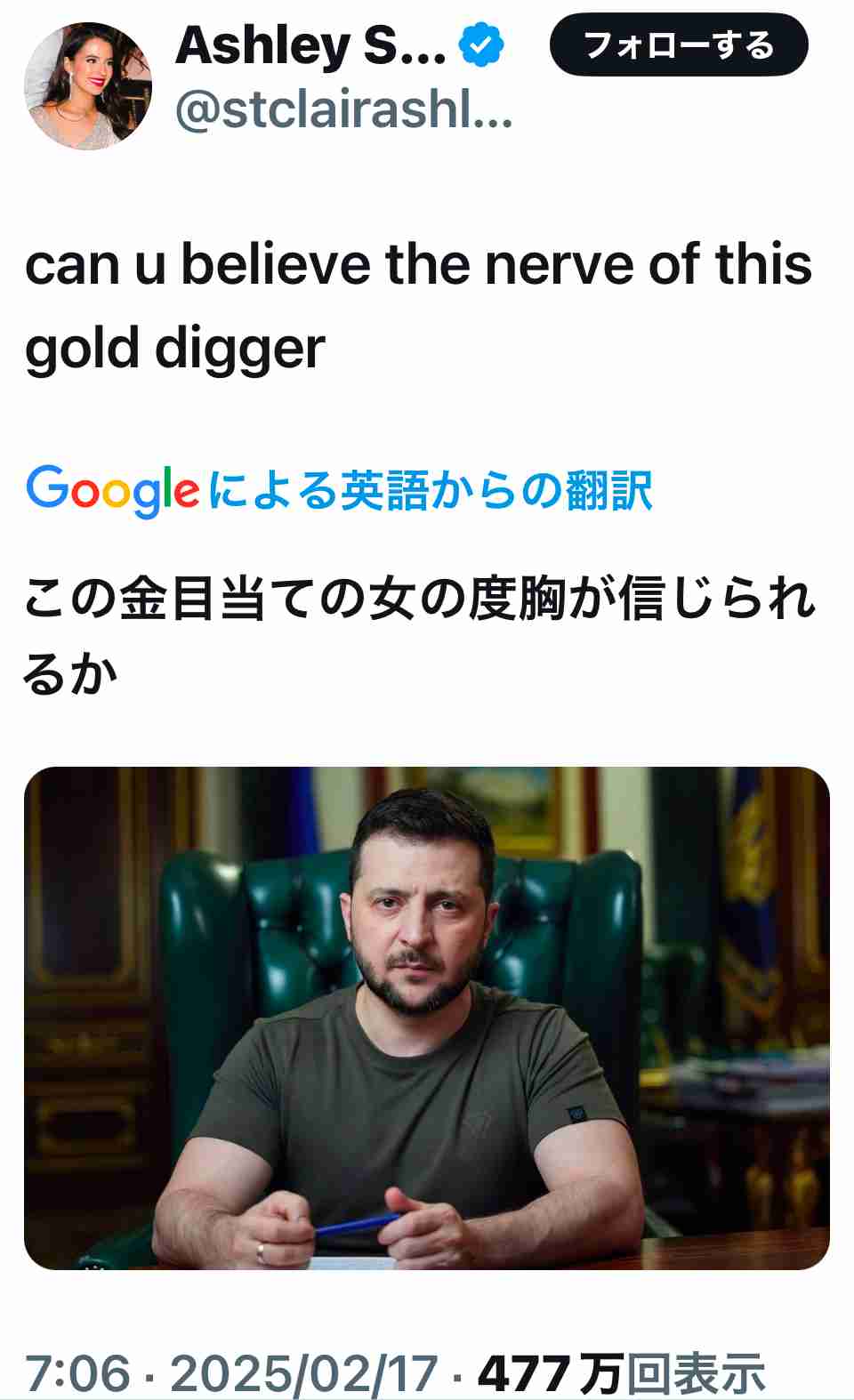Tap the blue verified checkmark badge

coord(481,45)
